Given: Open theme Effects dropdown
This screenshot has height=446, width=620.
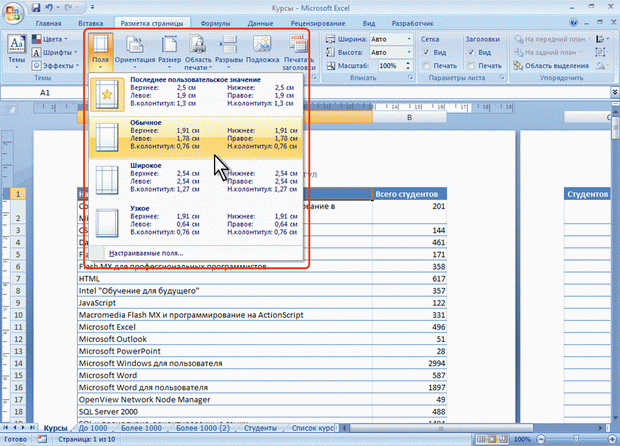Looking at the screenshot, I should (x=56, y=65).
